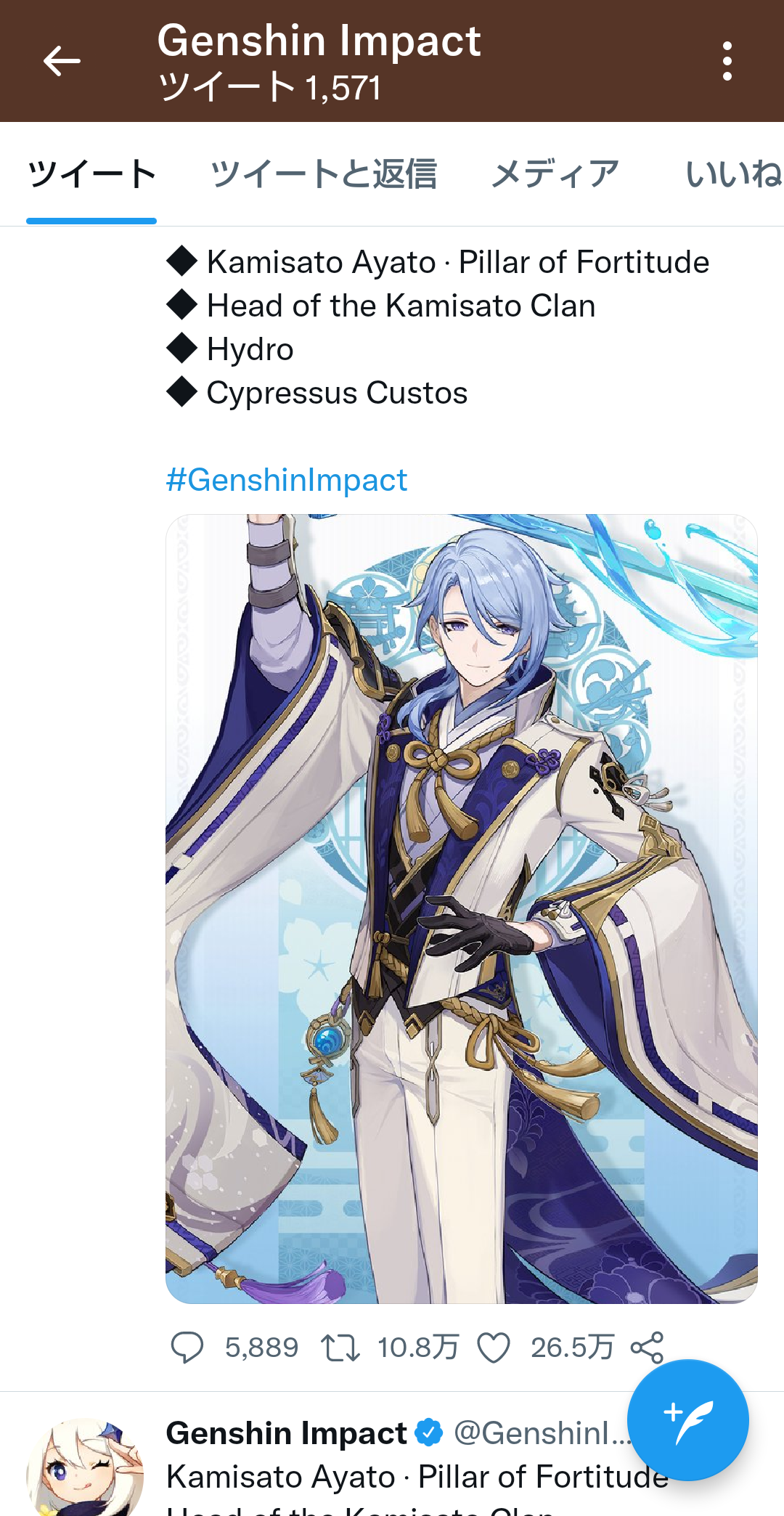784x1516 pixels.
Task: Open the Kamisato Ayato artwork image
Action: tap(462, 908)
